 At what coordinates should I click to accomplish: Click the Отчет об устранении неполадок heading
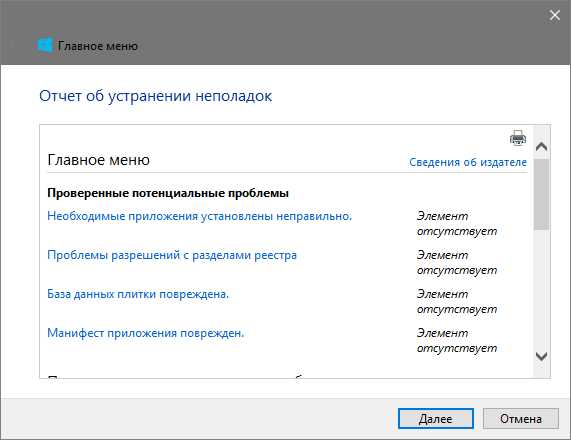coord(155,96)
